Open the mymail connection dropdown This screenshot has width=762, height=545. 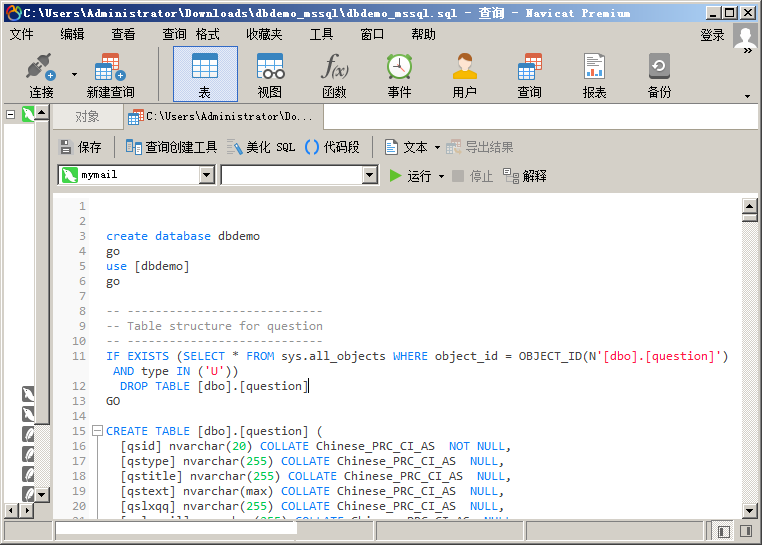pyautogui.click(x=207, y=175)
